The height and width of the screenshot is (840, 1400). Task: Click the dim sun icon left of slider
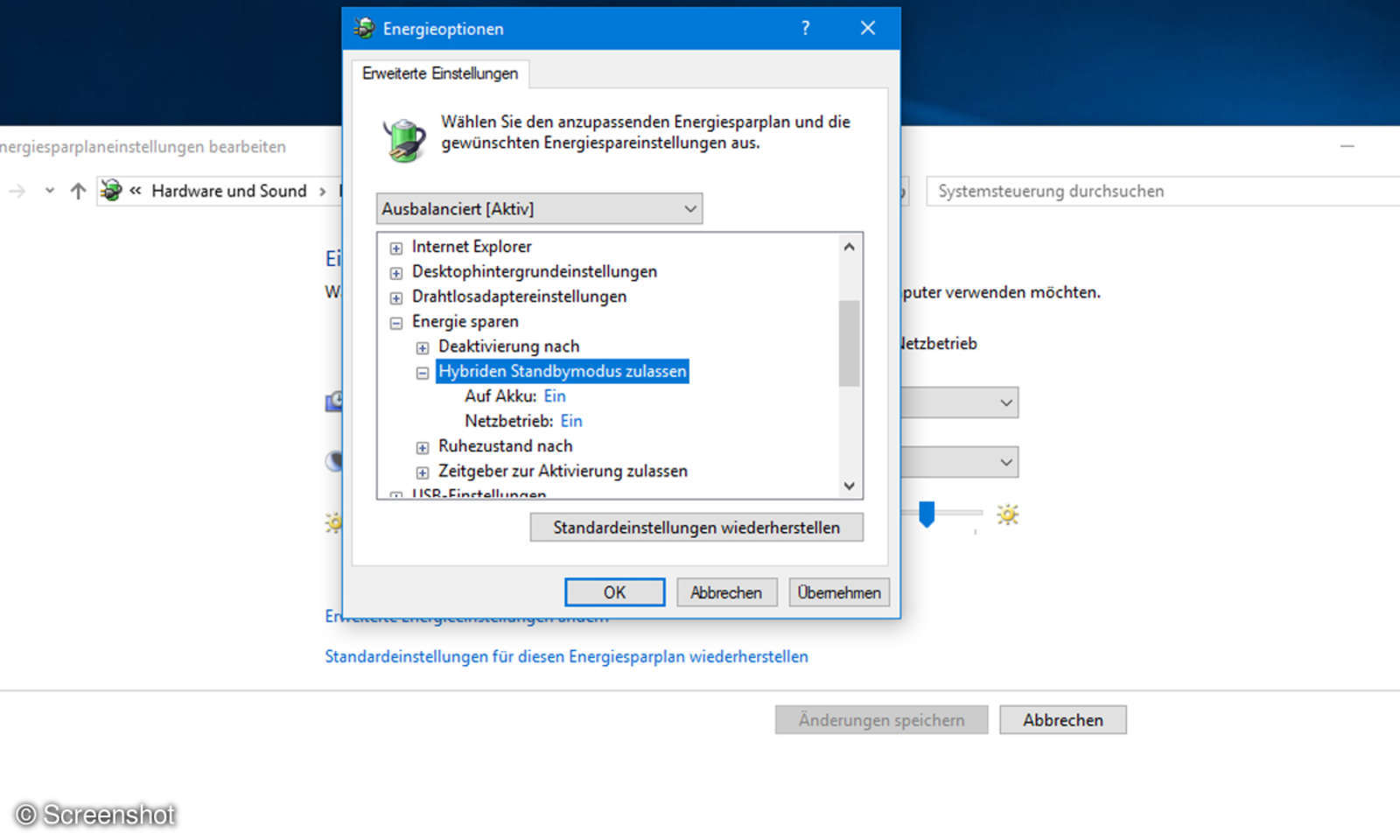coord(333,522)
